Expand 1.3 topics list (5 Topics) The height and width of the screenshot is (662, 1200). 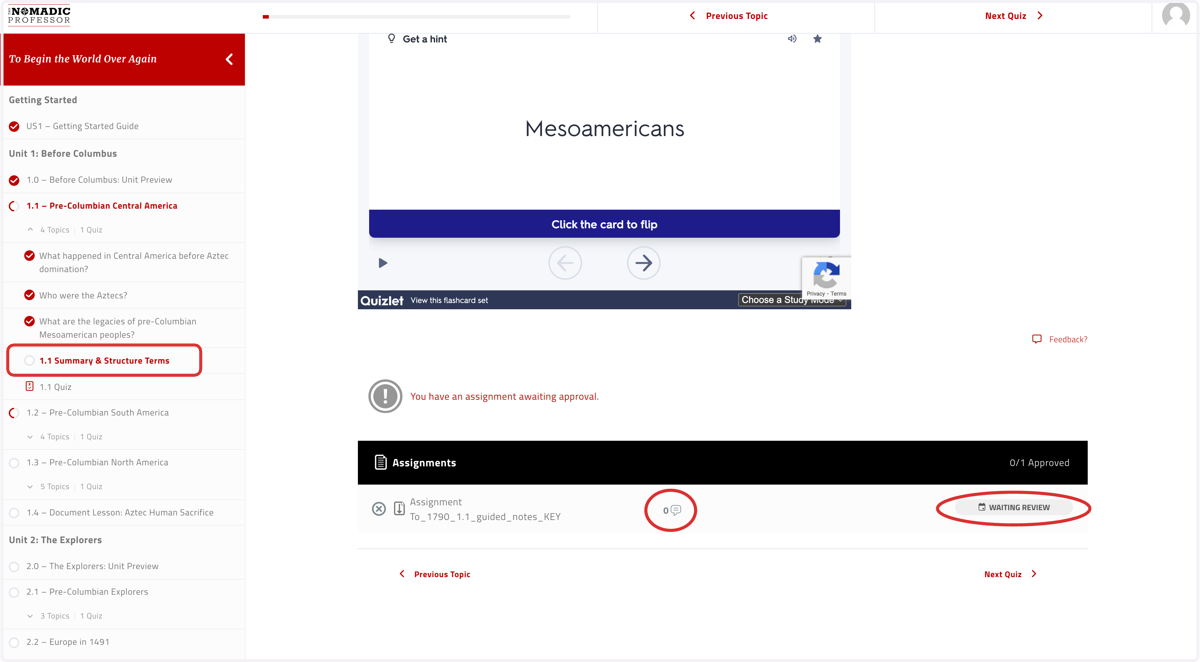tap(30, 487)
